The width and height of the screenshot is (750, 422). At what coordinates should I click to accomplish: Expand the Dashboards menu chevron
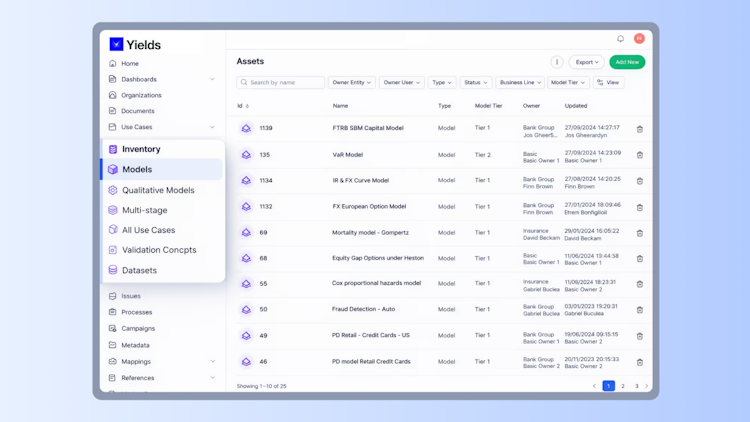point(212,79)
